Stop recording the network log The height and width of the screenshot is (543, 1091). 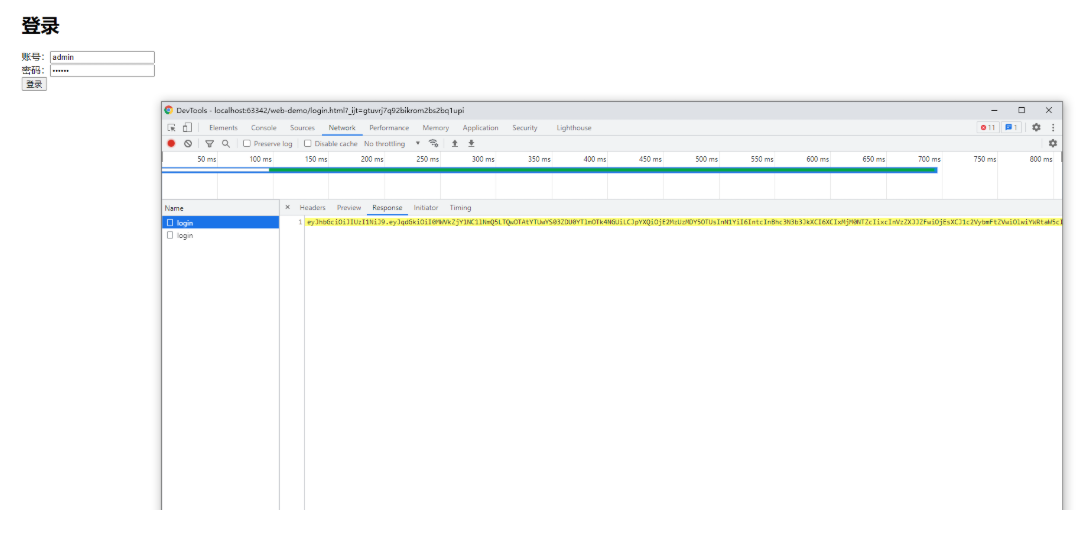171,143
